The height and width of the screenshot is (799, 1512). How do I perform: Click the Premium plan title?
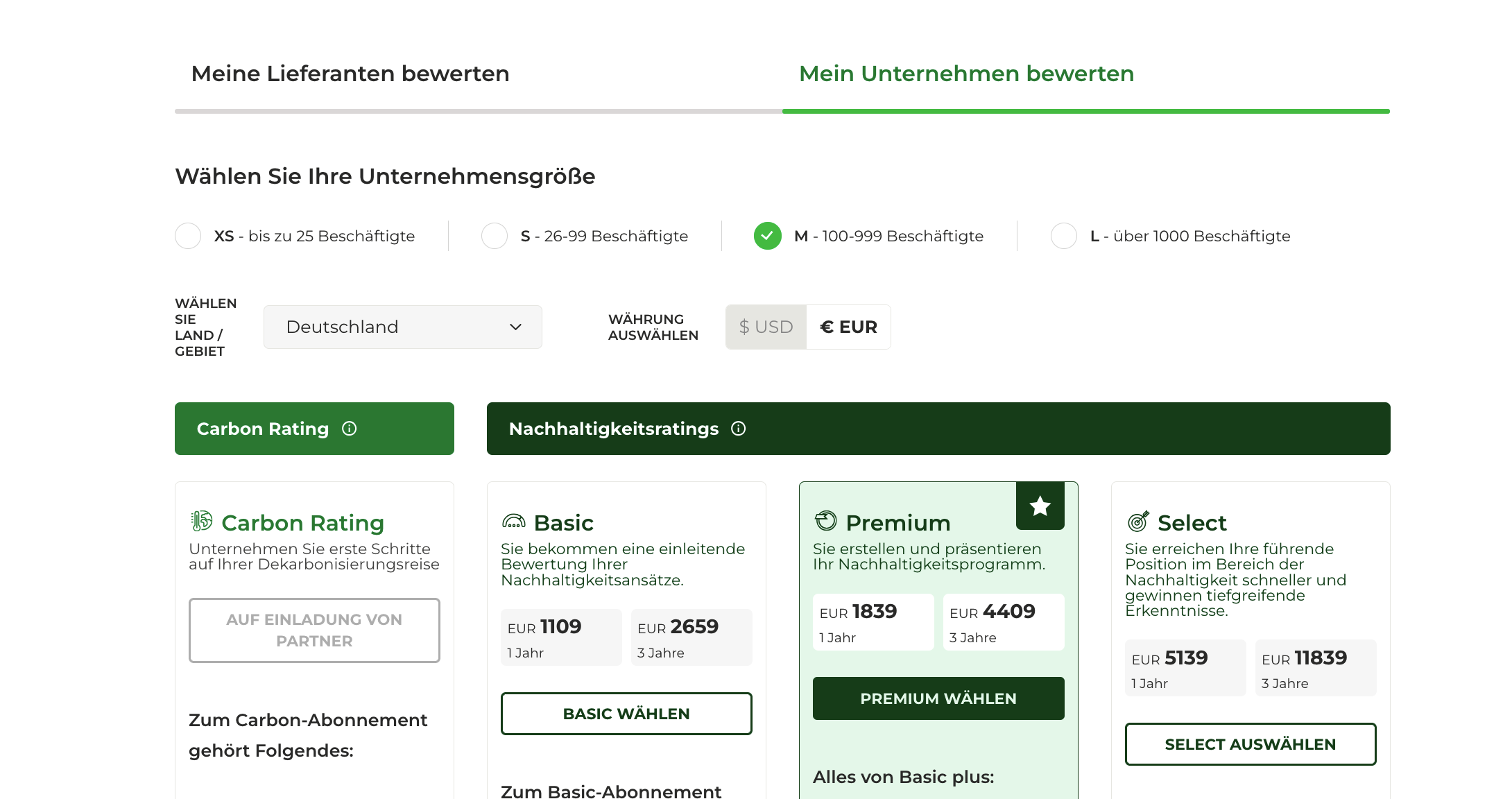[x=898, y=523]
